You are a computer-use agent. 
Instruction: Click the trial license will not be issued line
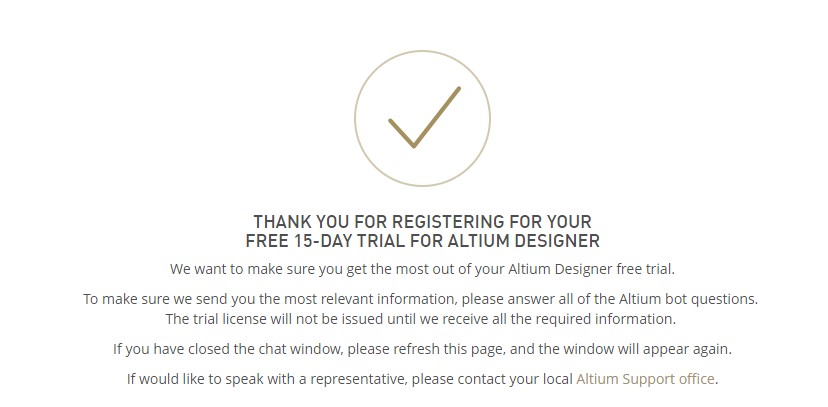[420, 319]
